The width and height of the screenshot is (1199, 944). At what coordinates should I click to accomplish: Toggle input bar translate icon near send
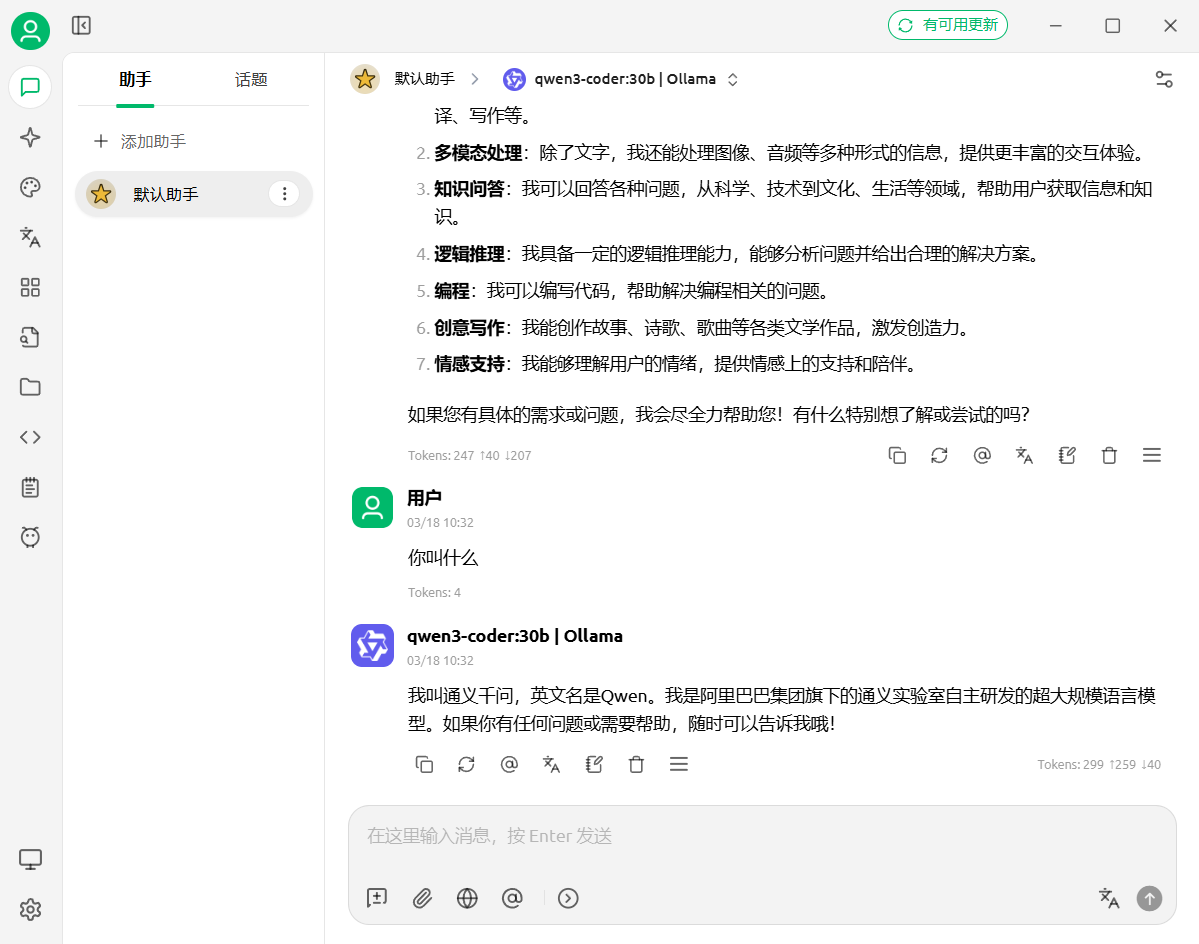tap(1109, 898)
